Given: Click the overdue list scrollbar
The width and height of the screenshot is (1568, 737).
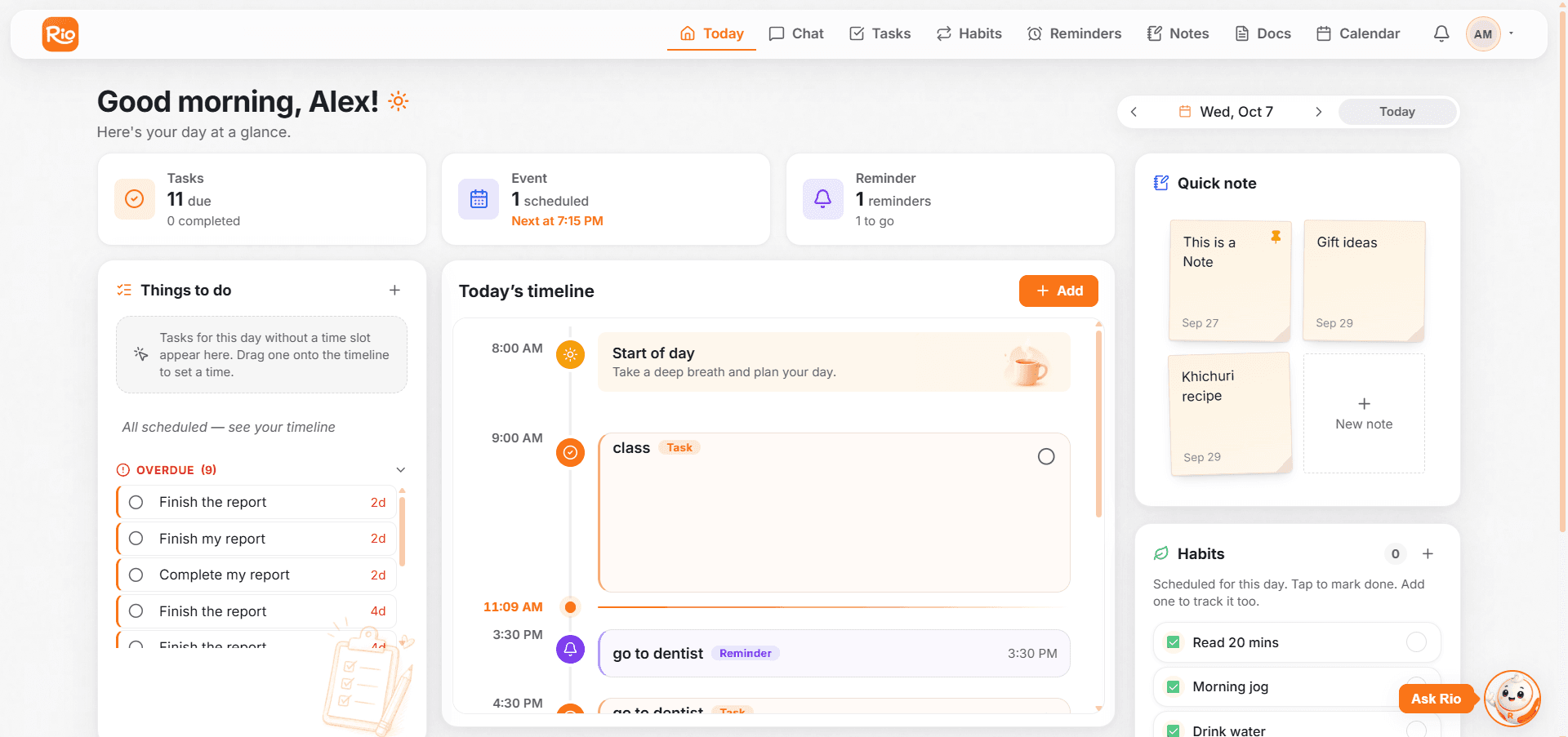Looking at the screenshot, I should tap(402, 532).
